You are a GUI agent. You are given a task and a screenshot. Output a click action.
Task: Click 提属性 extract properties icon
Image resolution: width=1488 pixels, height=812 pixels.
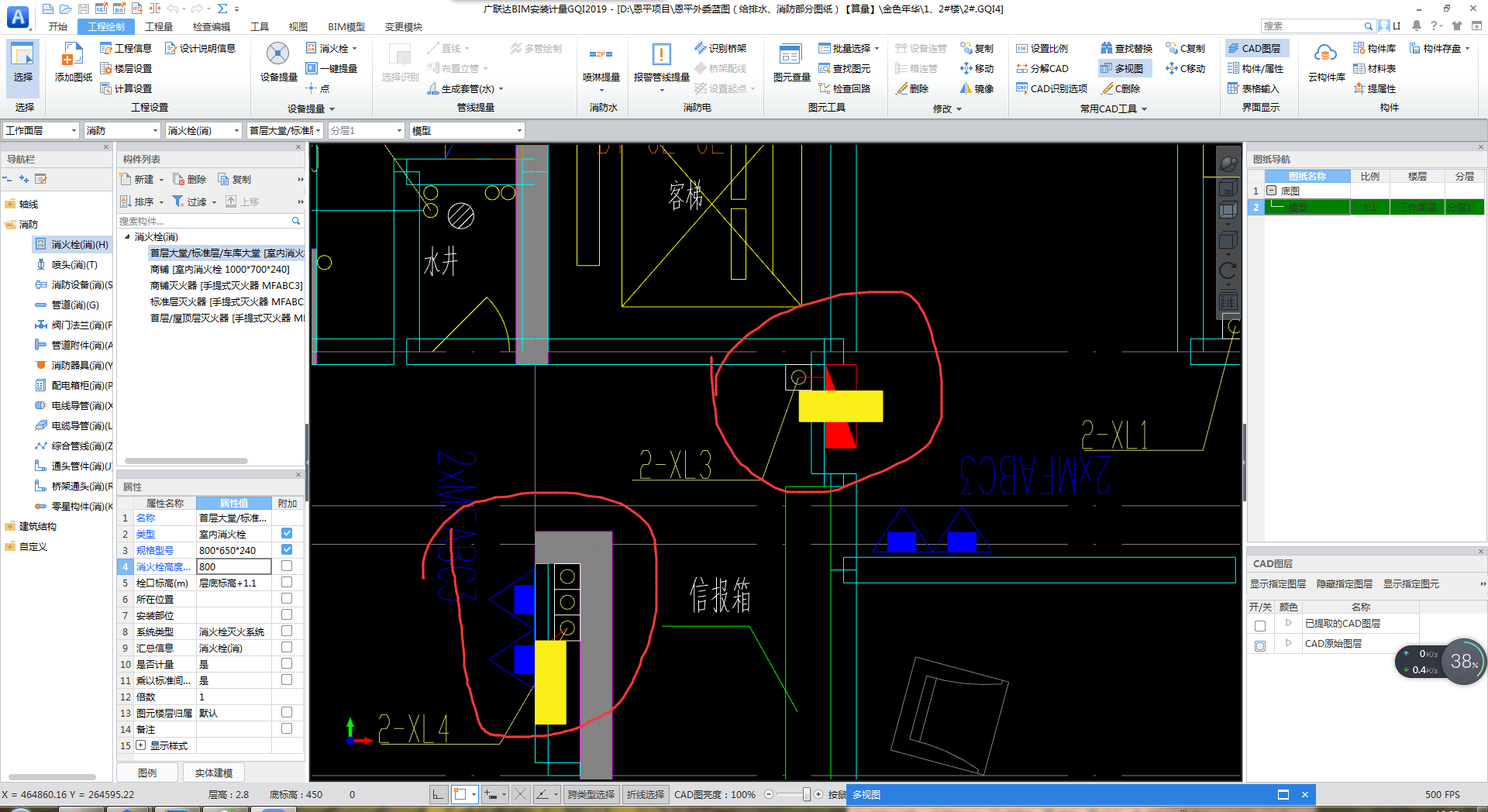(1374, 88)
